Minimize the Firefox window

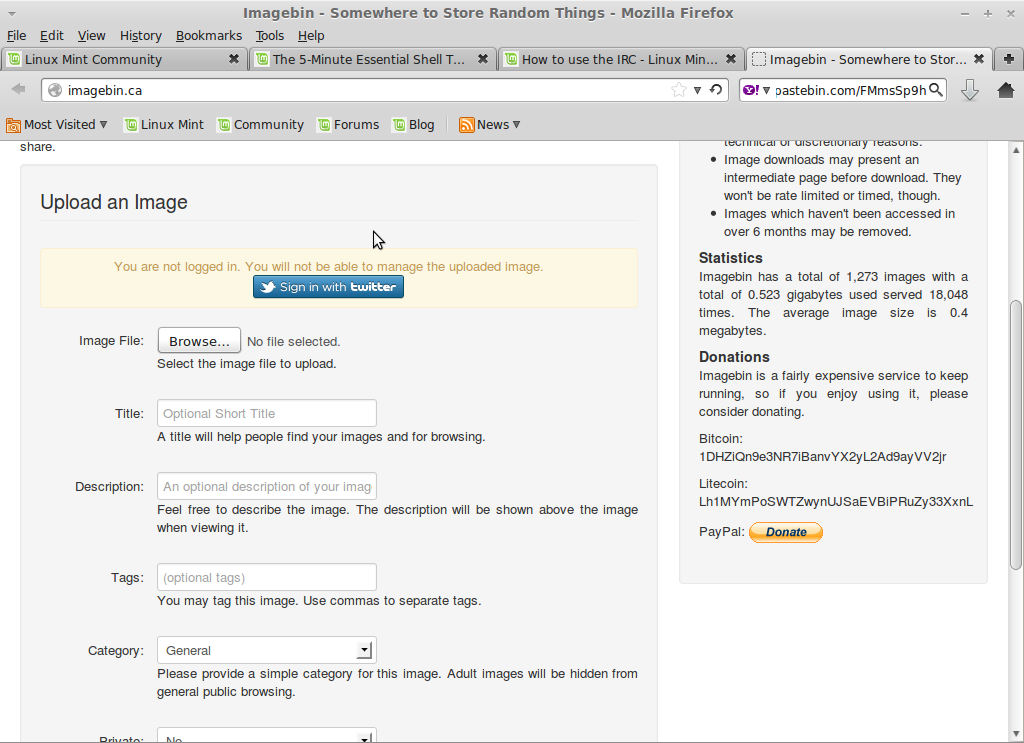pyautogui.click(x=965, y=13)
